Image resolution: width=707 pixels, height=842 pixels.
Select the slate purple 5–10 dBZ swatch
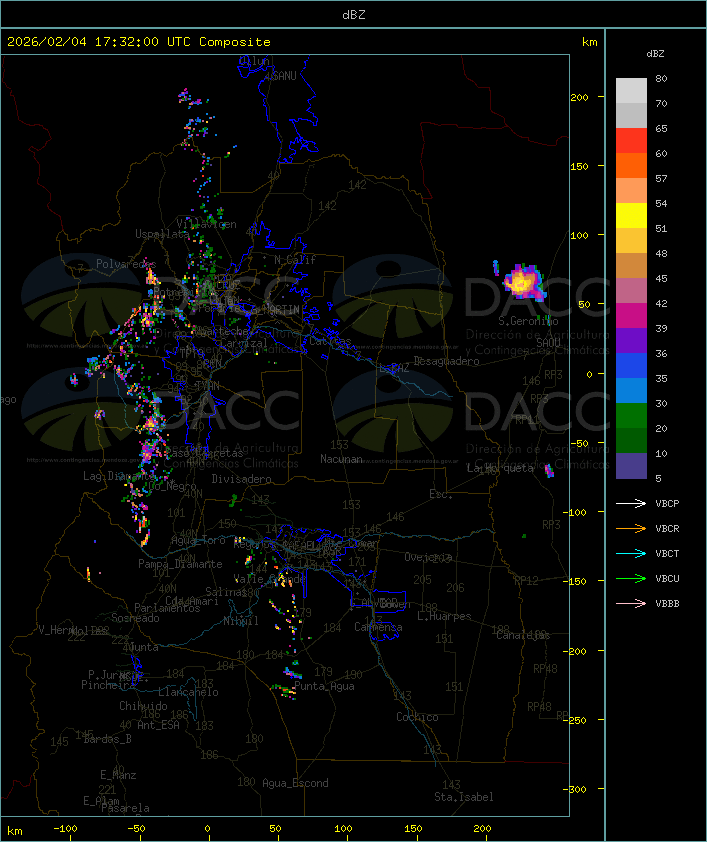pos(631,466)
